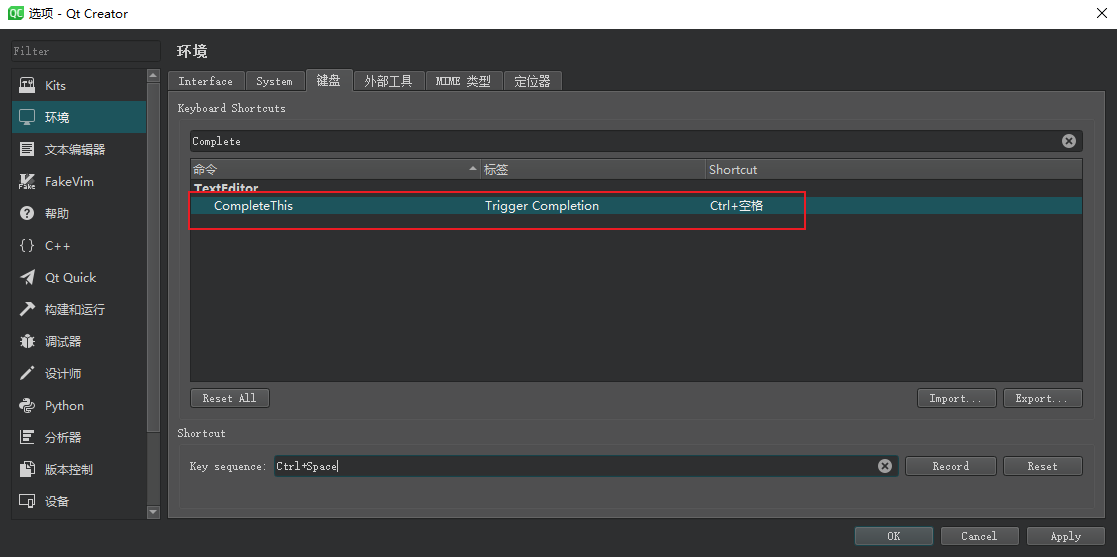The height and width of the screenshot is (557, 1117).
Task: Click the Apply button
Action: (x=1065, y=536)
